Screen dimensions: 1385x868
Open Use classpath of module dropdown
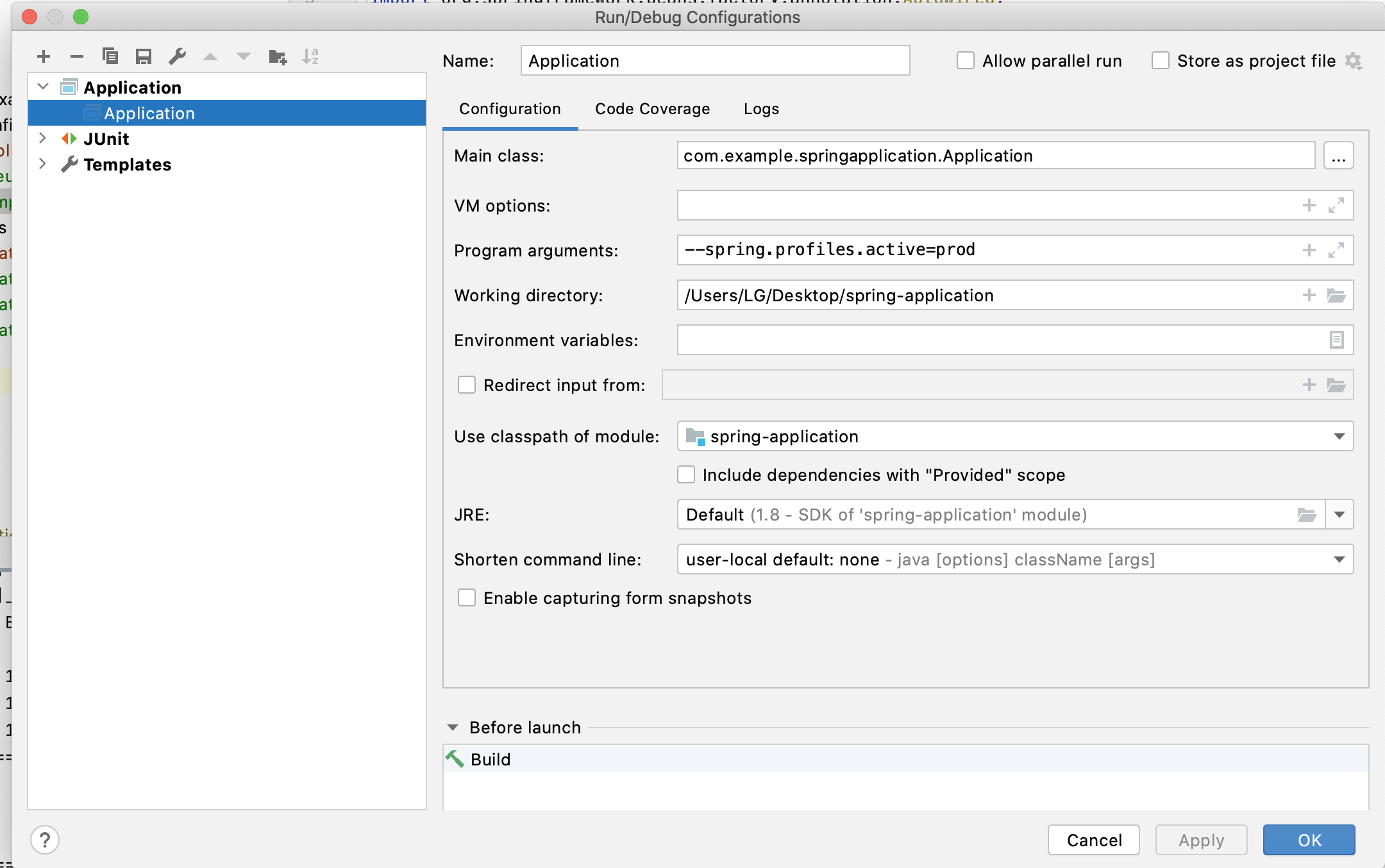[1339, 437]
